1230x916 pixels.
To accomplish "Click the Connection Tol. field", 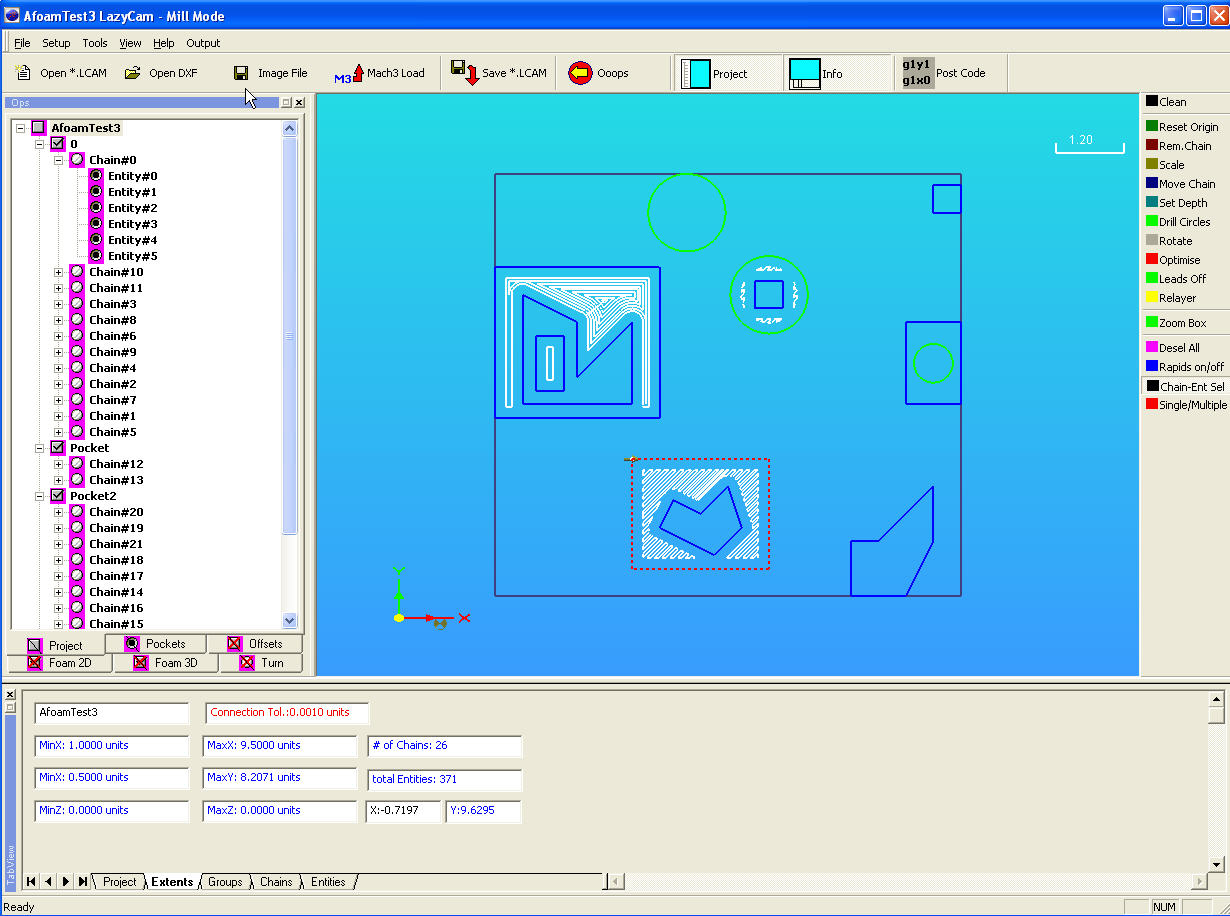I will coord(287,713).
